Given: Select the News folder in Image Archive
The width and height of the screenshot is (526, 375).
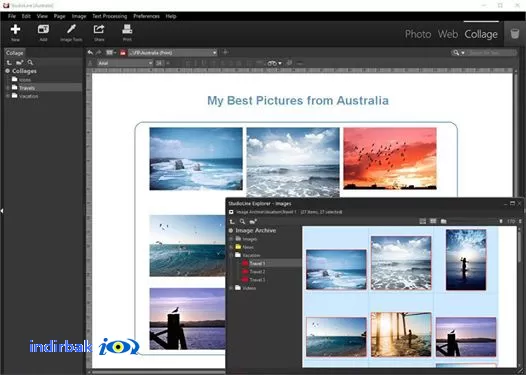Looking at the screenshot, I should click(248, 247).
